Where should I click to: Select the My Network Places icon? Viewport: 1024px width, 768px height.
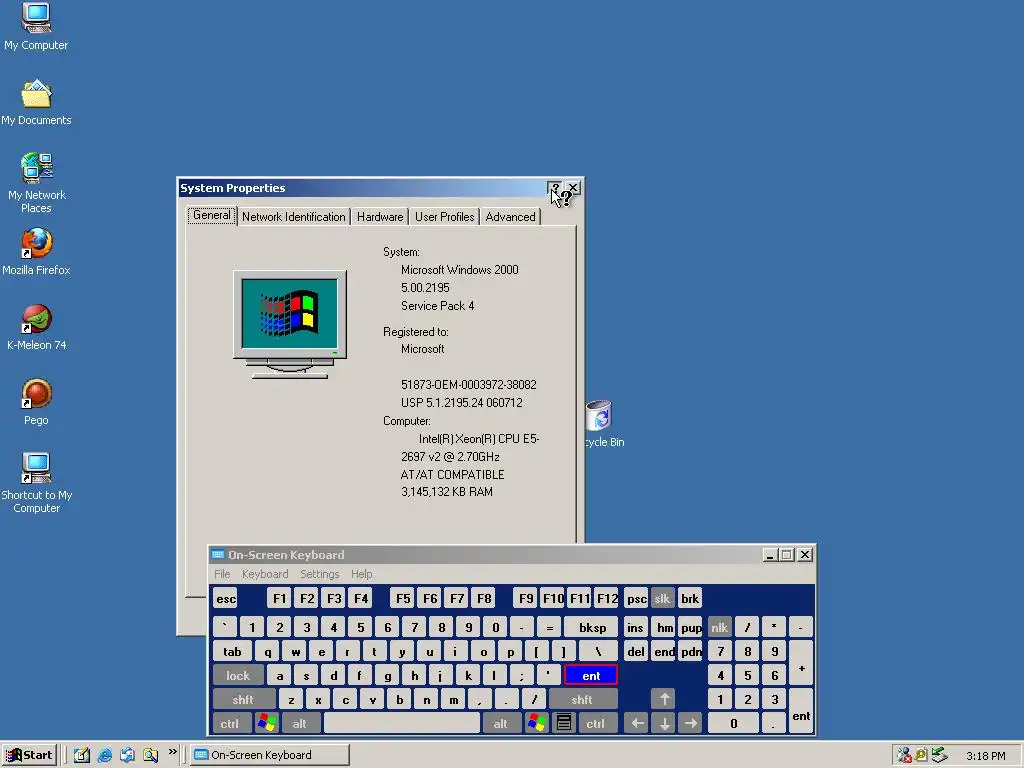(x=36, y=182)
